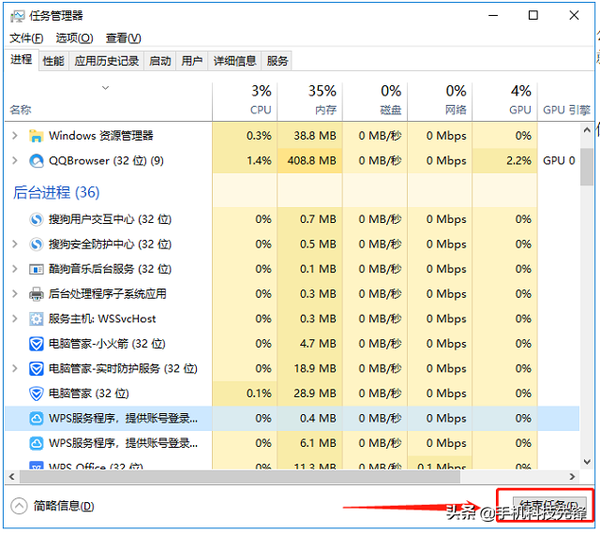The width and height of the screenshot is (600, 534).
Task: Click the QQBrowser process icon
Action: (x=36, y=161)
